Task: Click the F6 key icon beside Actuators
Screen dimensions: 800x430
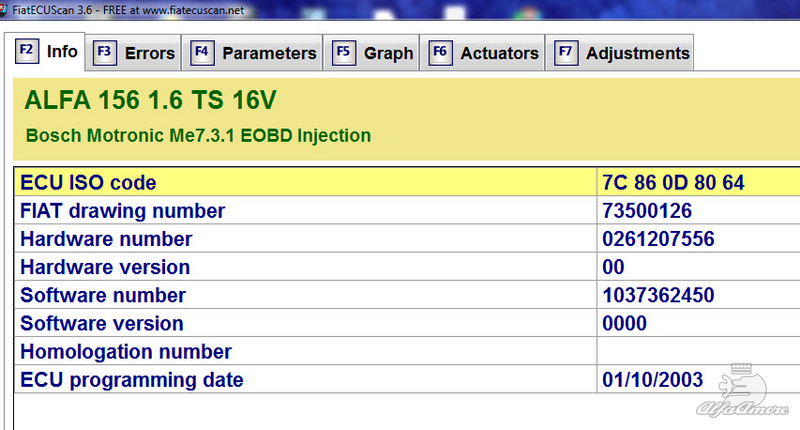Action: tap(440, 53)
